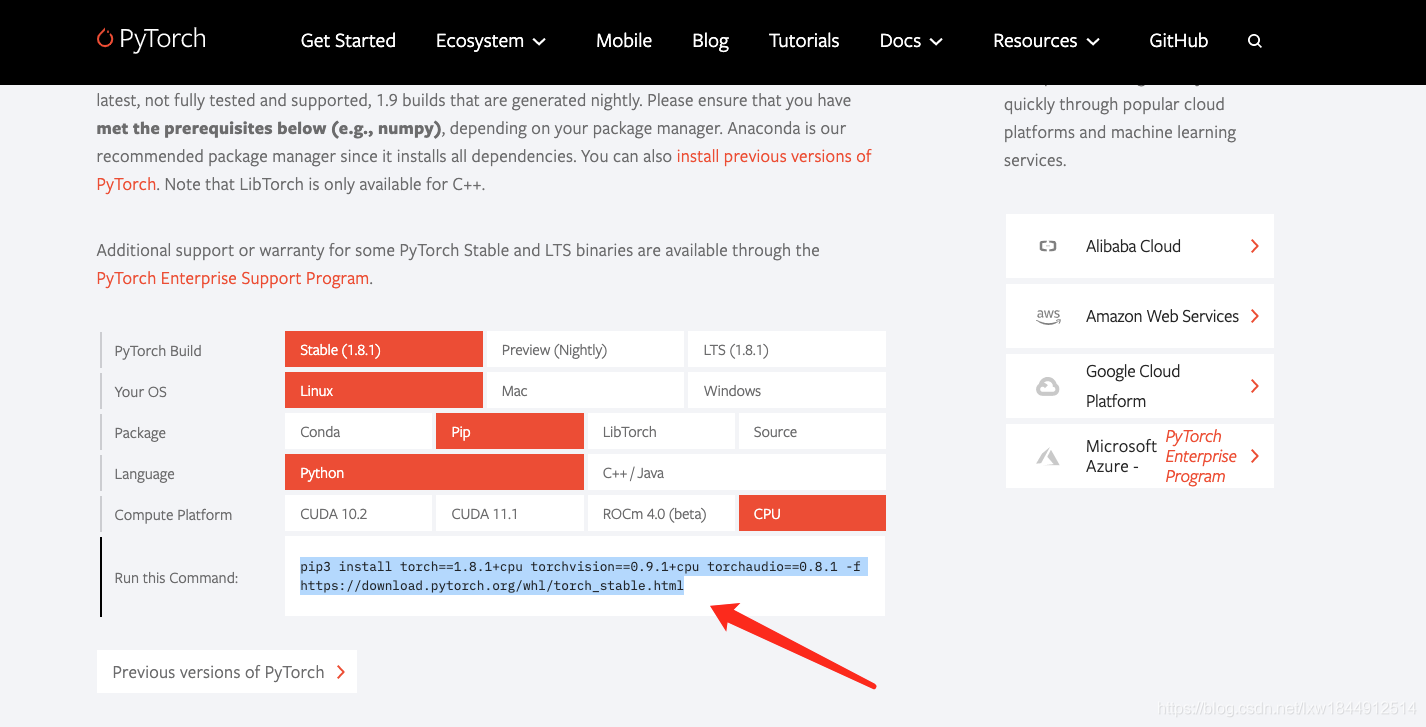
Task: Click the arrow in Previous versions button
Action: pos(340,672)
